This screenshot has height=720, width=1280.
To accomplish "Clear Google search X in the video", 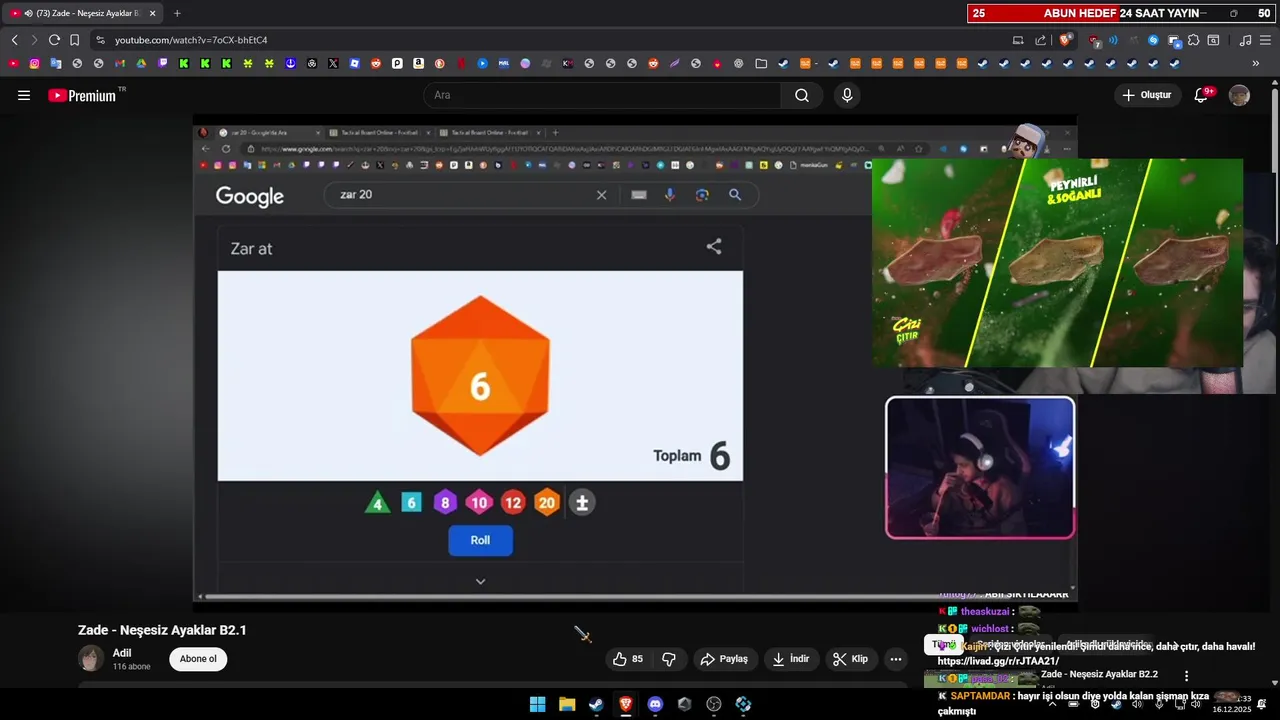I will (601, 195).
